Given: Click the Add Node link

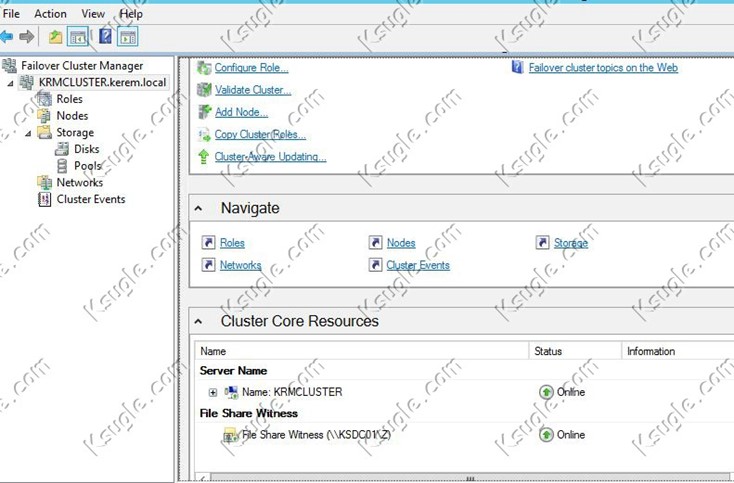Looking at the screenshot, I should click(242, 112).
